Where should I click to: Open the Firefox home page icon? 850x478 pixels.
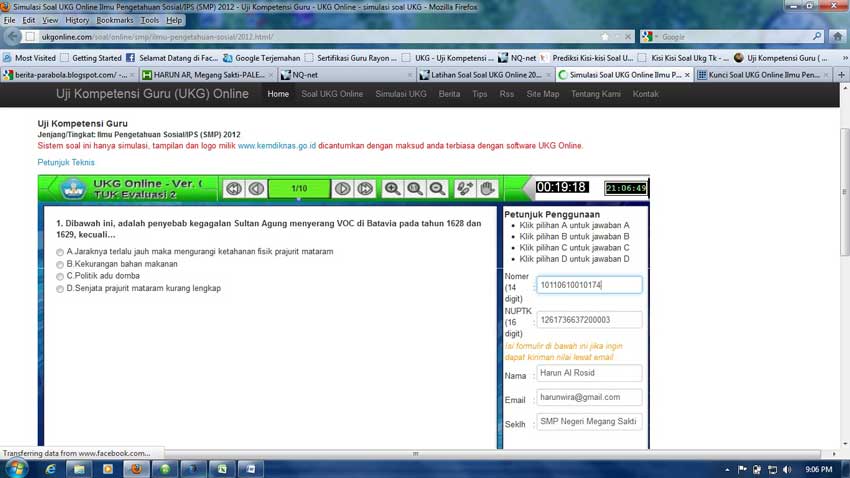tap(838, 37)
